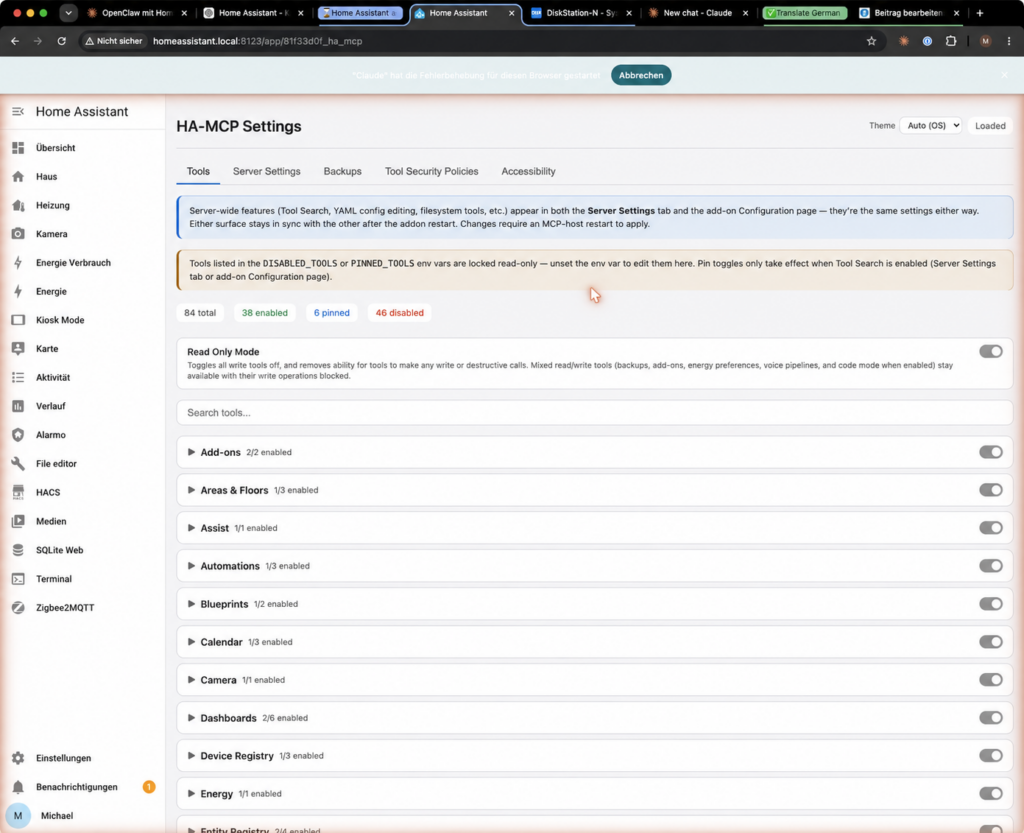Dismiss the debugging notification bar

[1004, 75]
